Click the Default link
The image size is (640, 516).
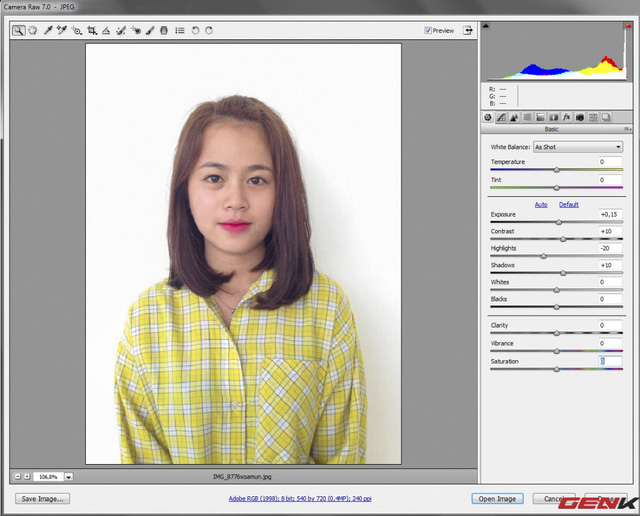click(569, 205)
